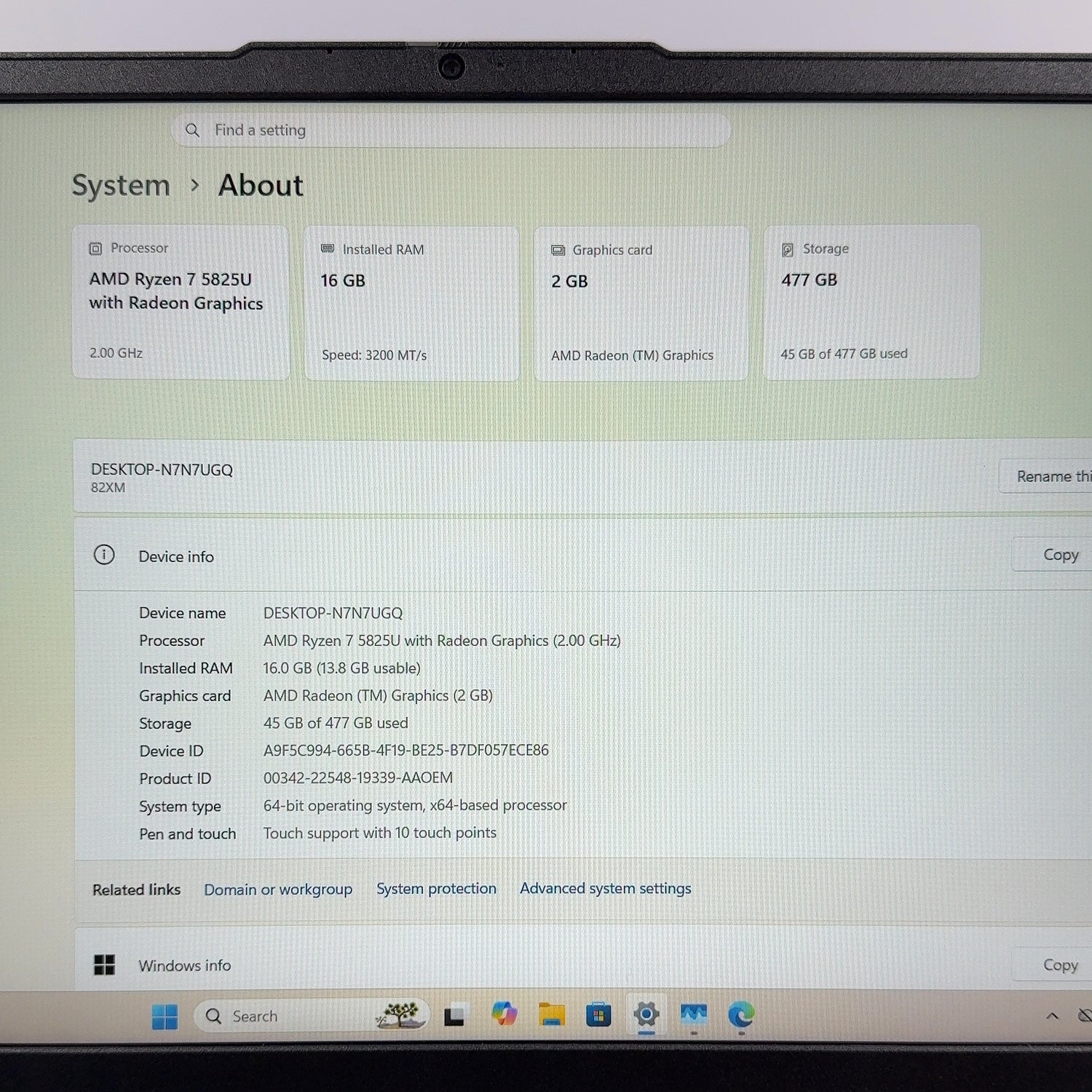Select the Settings gear taskbar icon

646,1014
